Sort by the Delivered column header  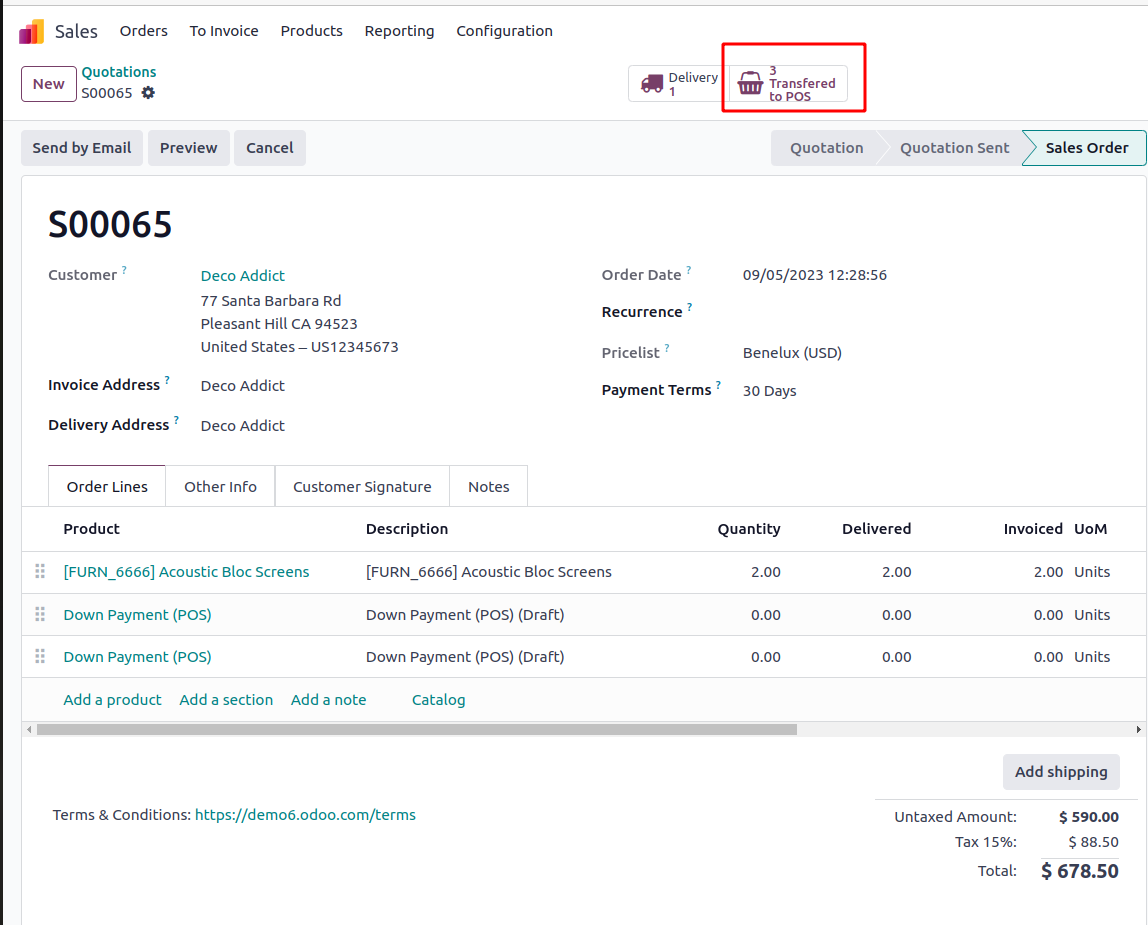[876, 529]
